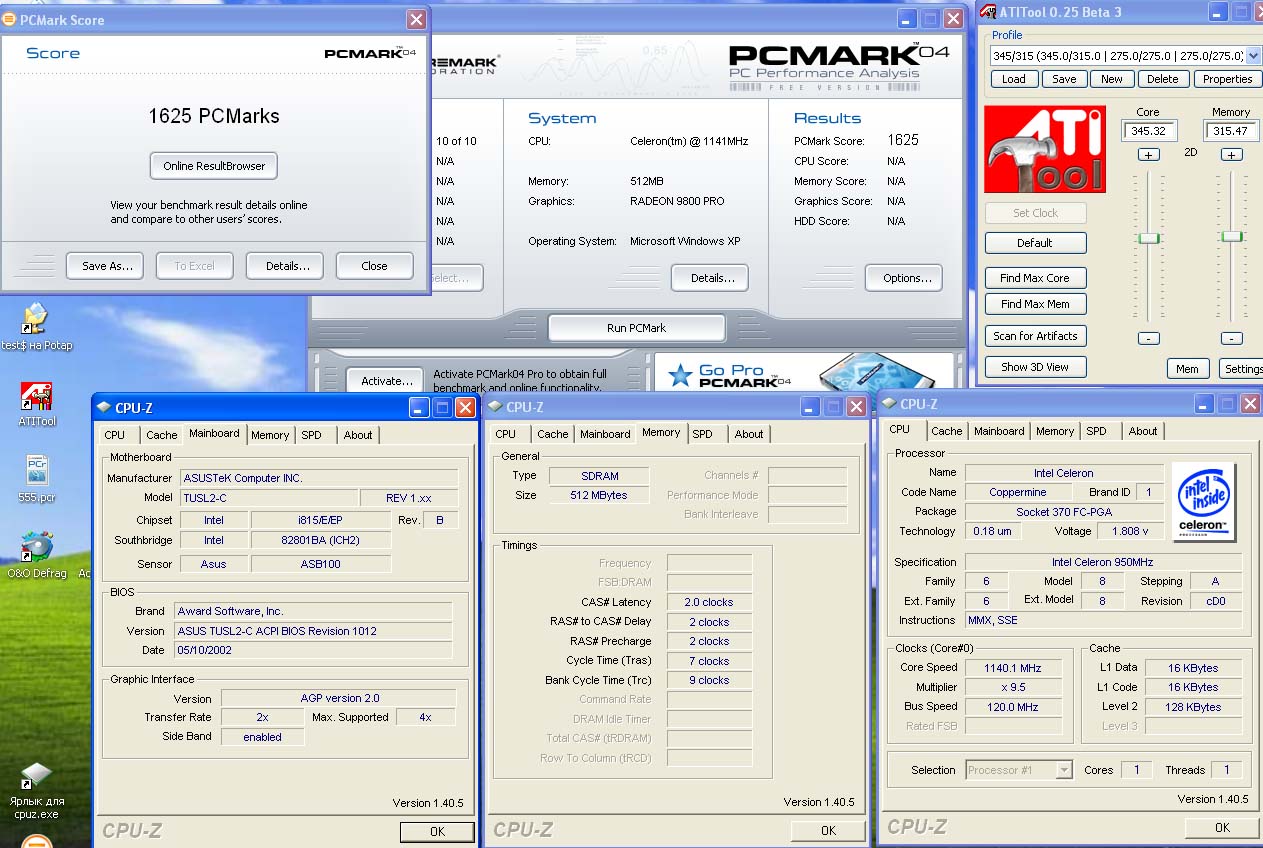This screenshot has height=848, width=1263.
Task: Click the 1625 PCMarks score text
Action: [214, 116]
